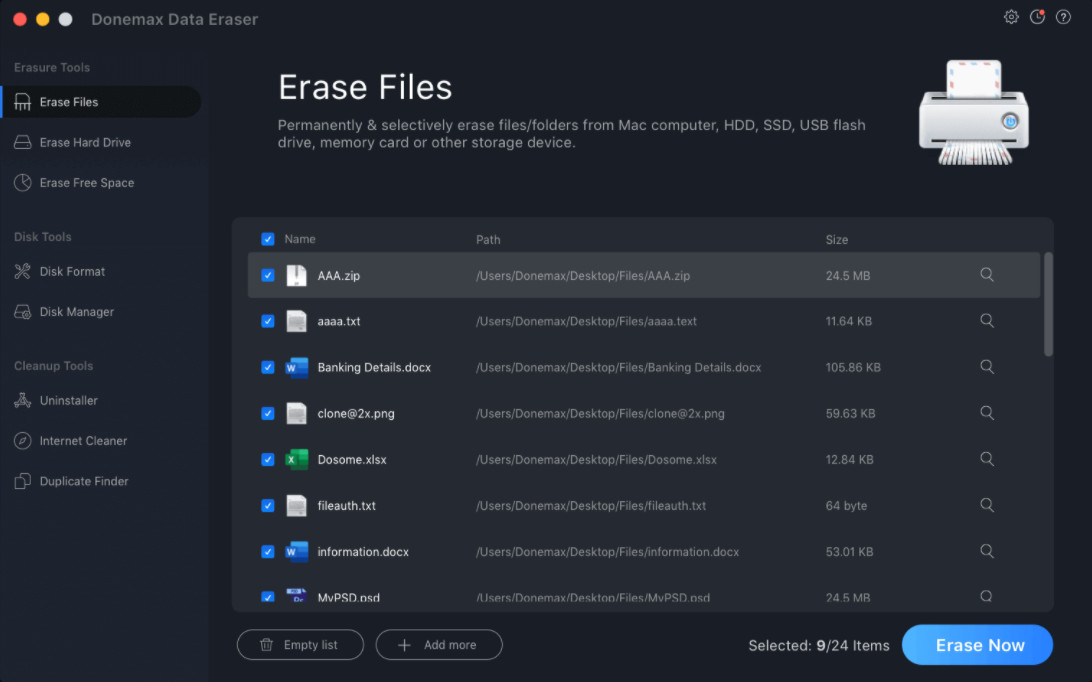Open the settings gear icon
The image size is (1092, 682).
(x=1011, y=17)
